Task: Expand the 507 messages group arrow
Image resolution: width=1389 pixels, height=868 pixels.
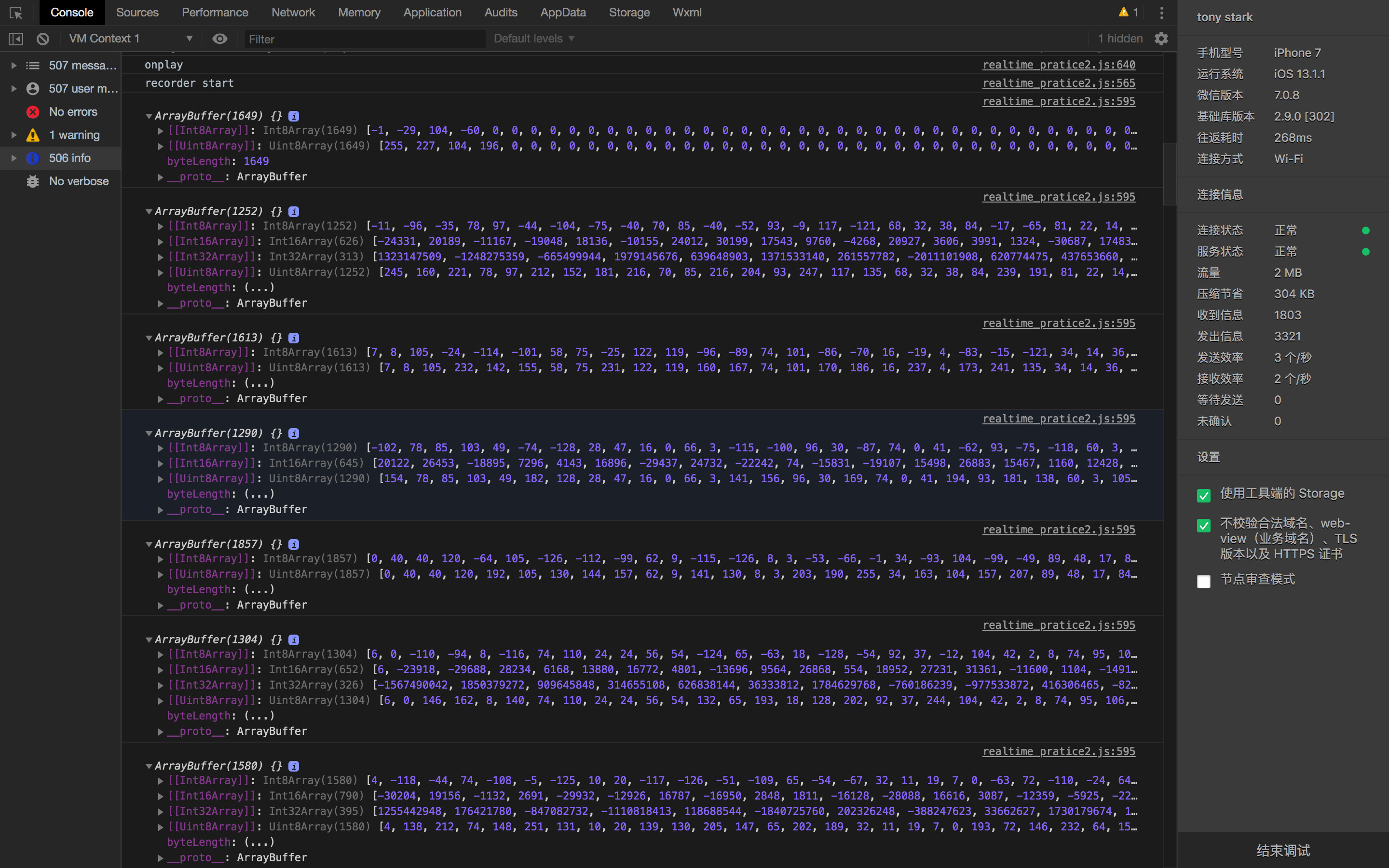Action: tap(14, 66)
